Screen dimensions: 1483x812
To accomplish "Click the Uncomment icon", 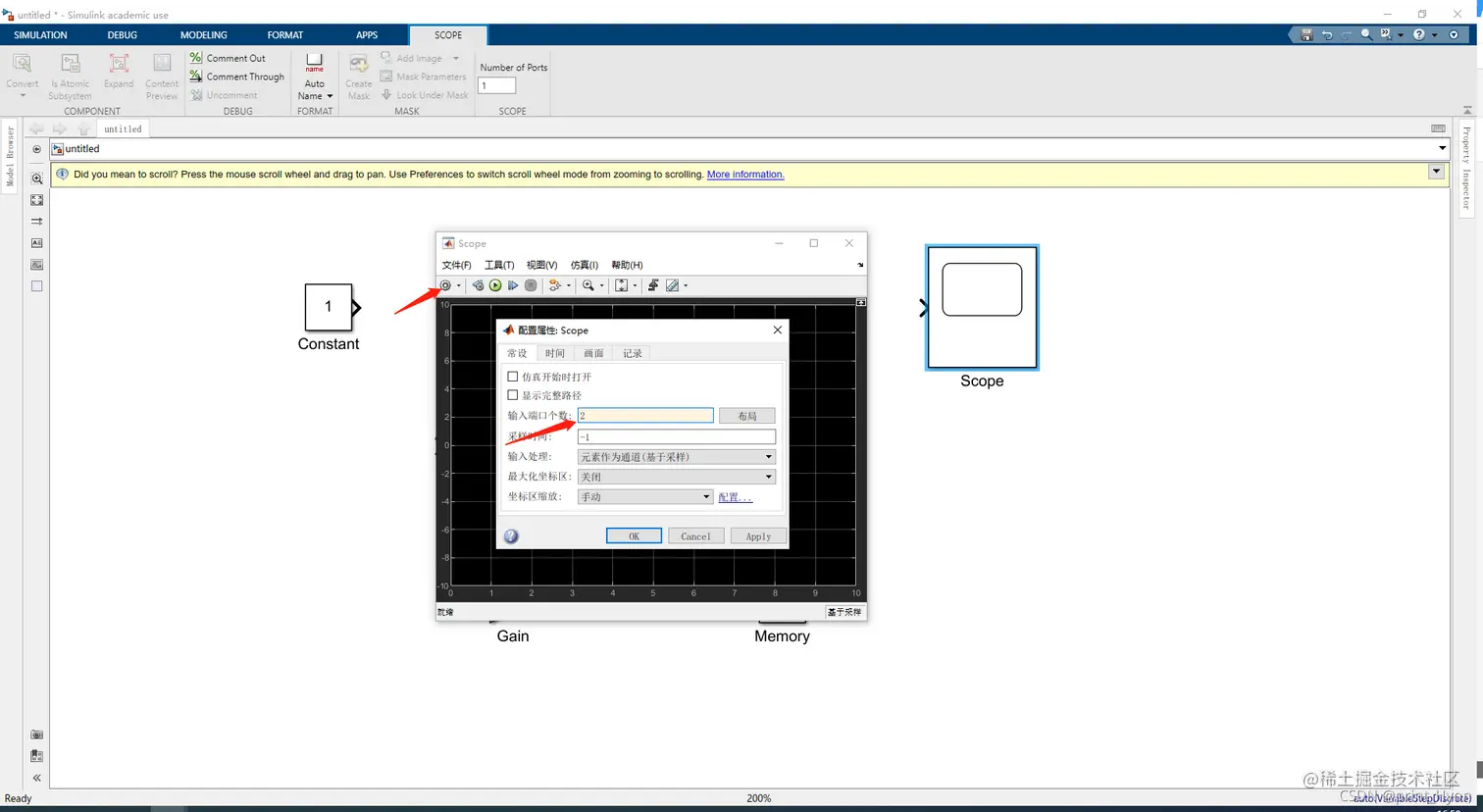I will click(x=196, y=95).
